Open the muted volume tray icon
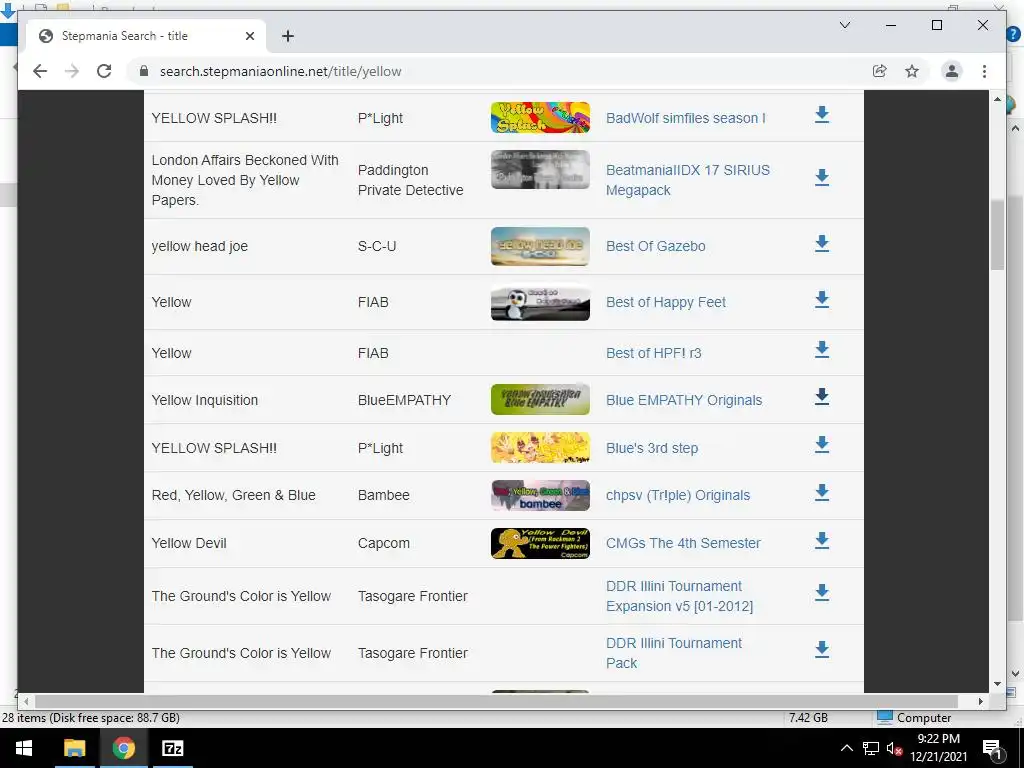 (x=894, y=748)
